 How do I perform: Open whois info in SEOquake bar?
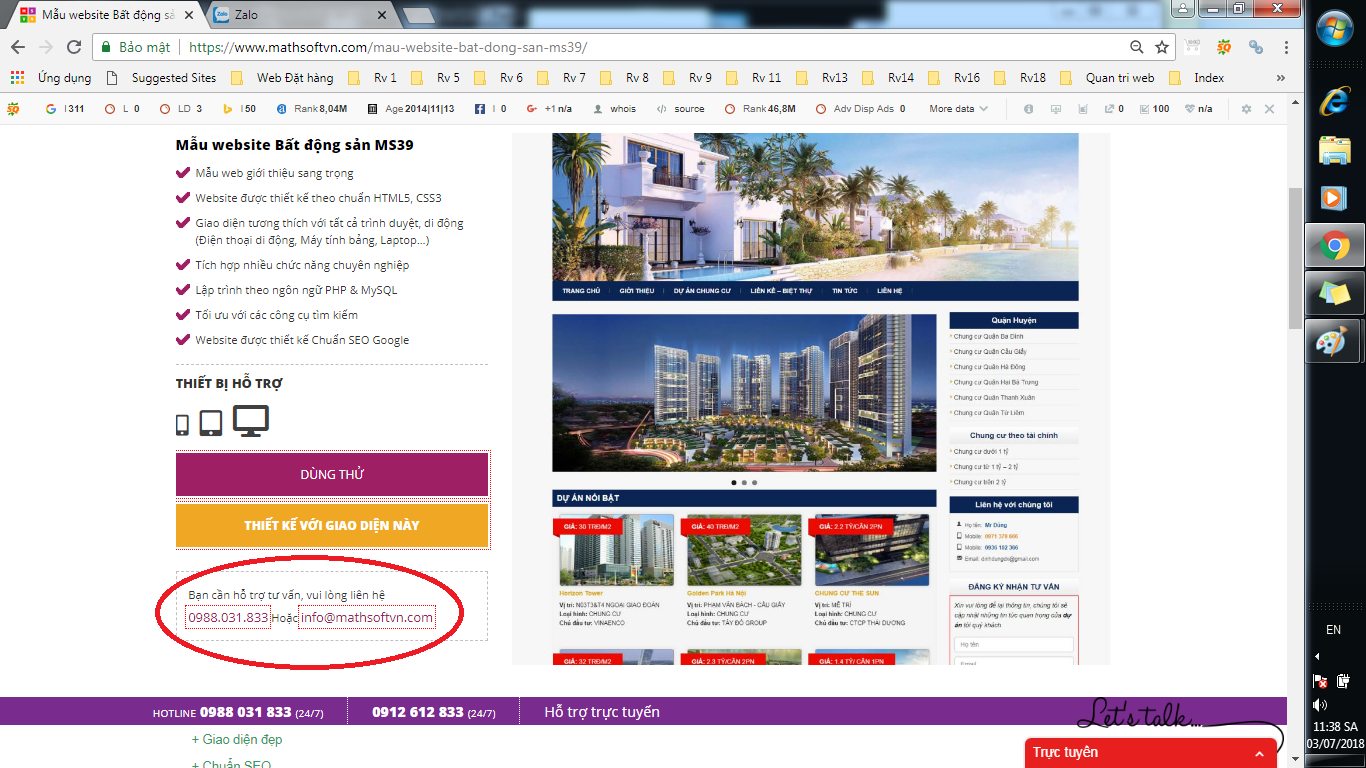click(614, 109)
